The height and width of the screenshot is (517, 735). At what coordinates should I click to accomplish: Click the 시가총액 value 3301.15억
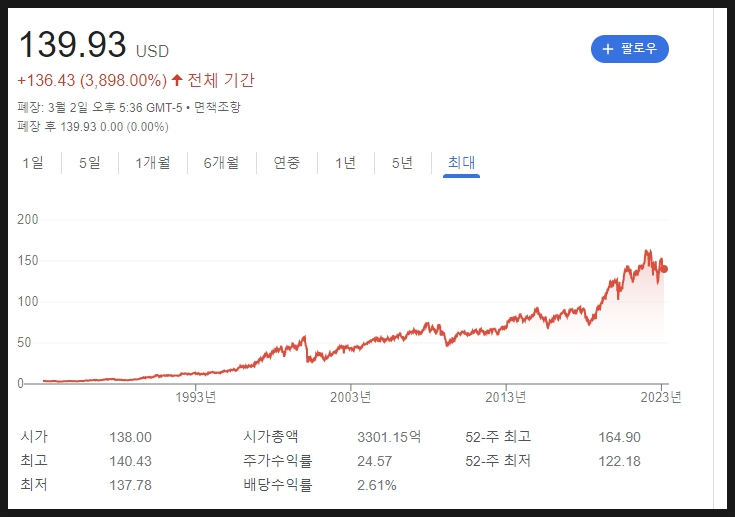click(389, 437)
